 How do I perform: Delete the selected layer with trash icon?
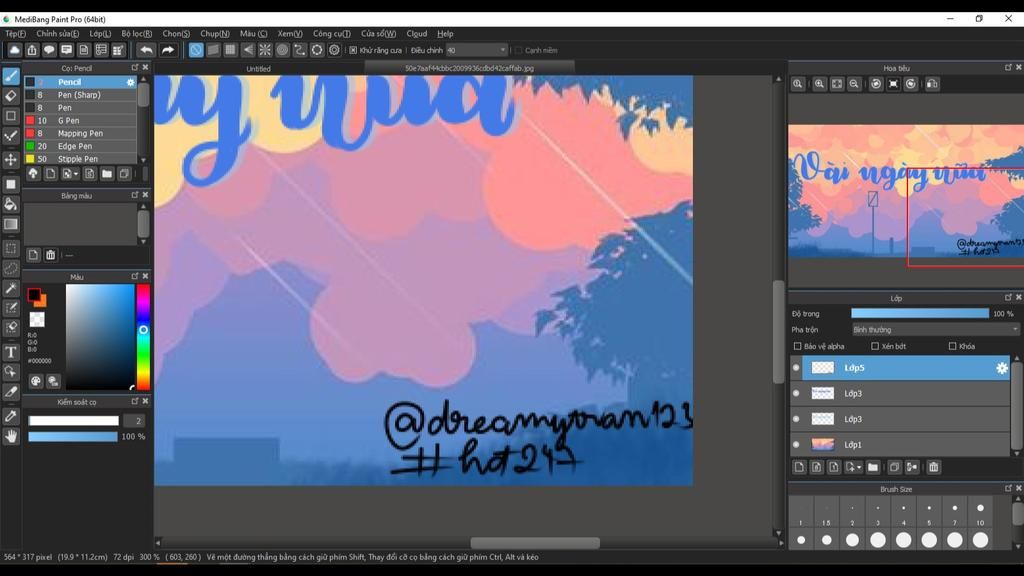(x=934, y=467)
